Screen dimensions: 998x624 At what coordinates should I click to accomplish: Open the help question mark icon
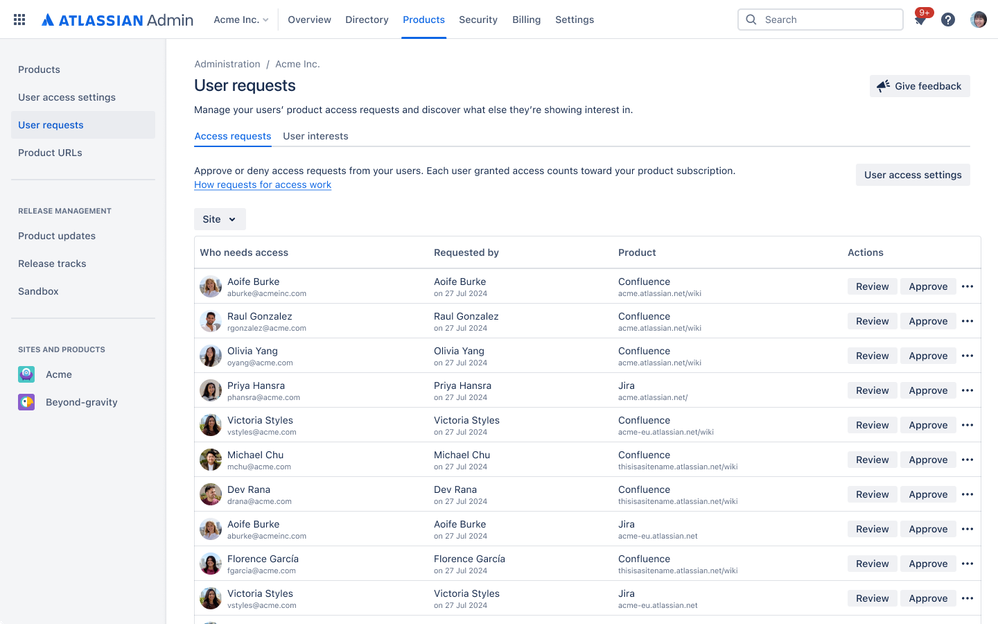948,20
